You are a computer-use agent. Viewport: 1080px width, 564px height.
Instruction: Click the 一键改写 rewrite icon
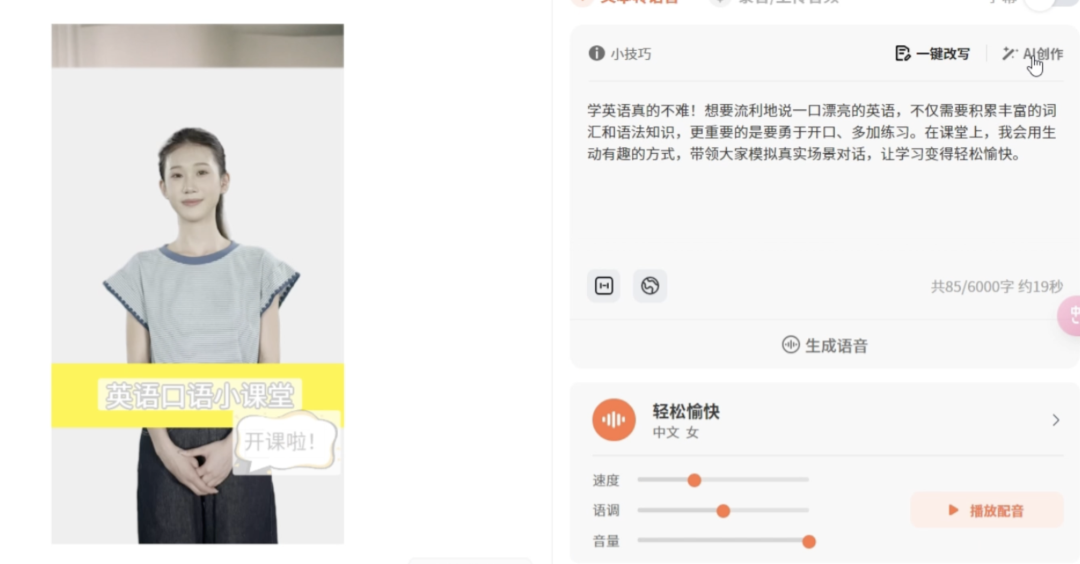[902, 53]
